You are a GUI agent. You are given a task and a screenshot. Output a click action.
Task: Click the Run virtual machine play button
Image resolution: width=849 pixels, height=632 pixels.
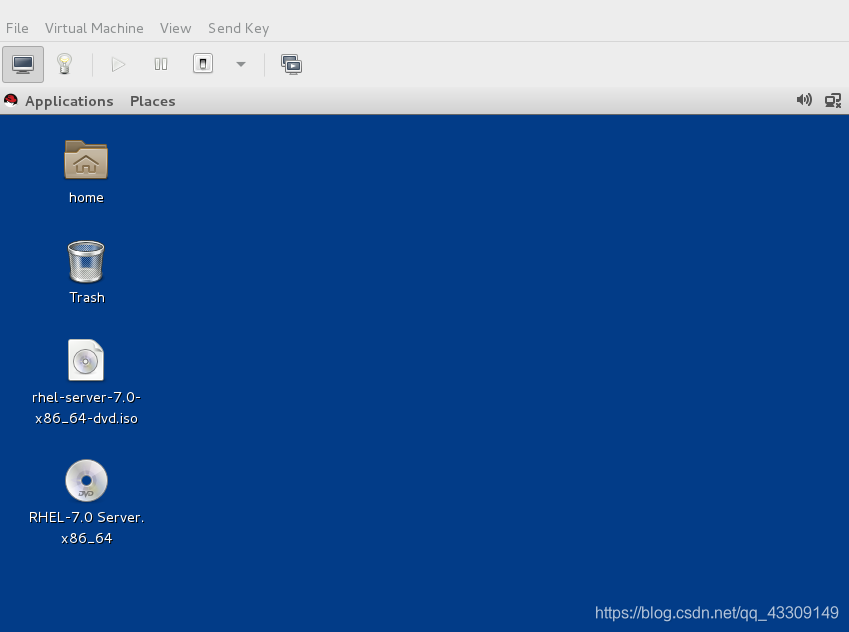118,64
